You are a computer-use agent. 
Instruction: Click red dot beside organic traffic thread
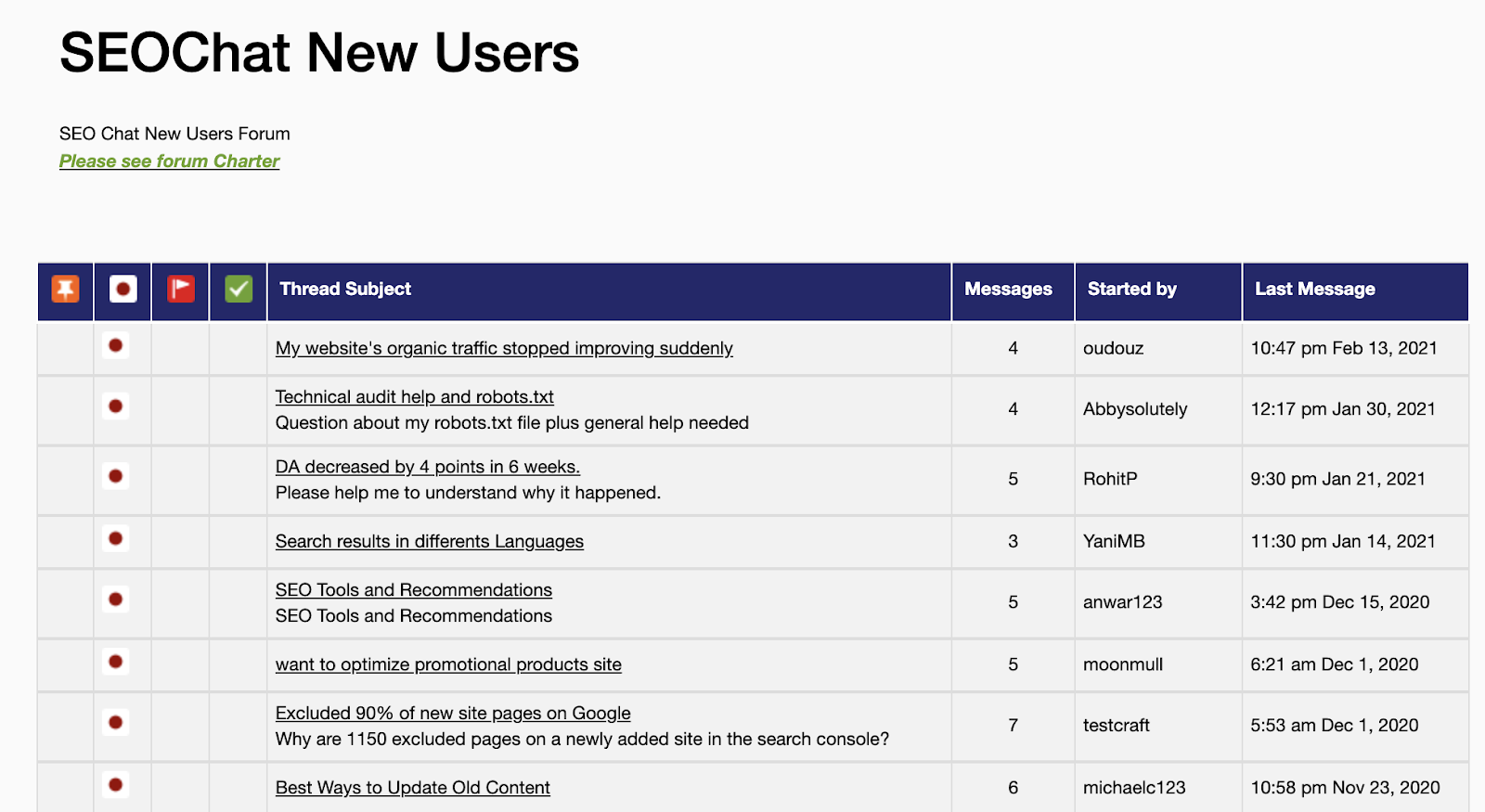(115, 346)
